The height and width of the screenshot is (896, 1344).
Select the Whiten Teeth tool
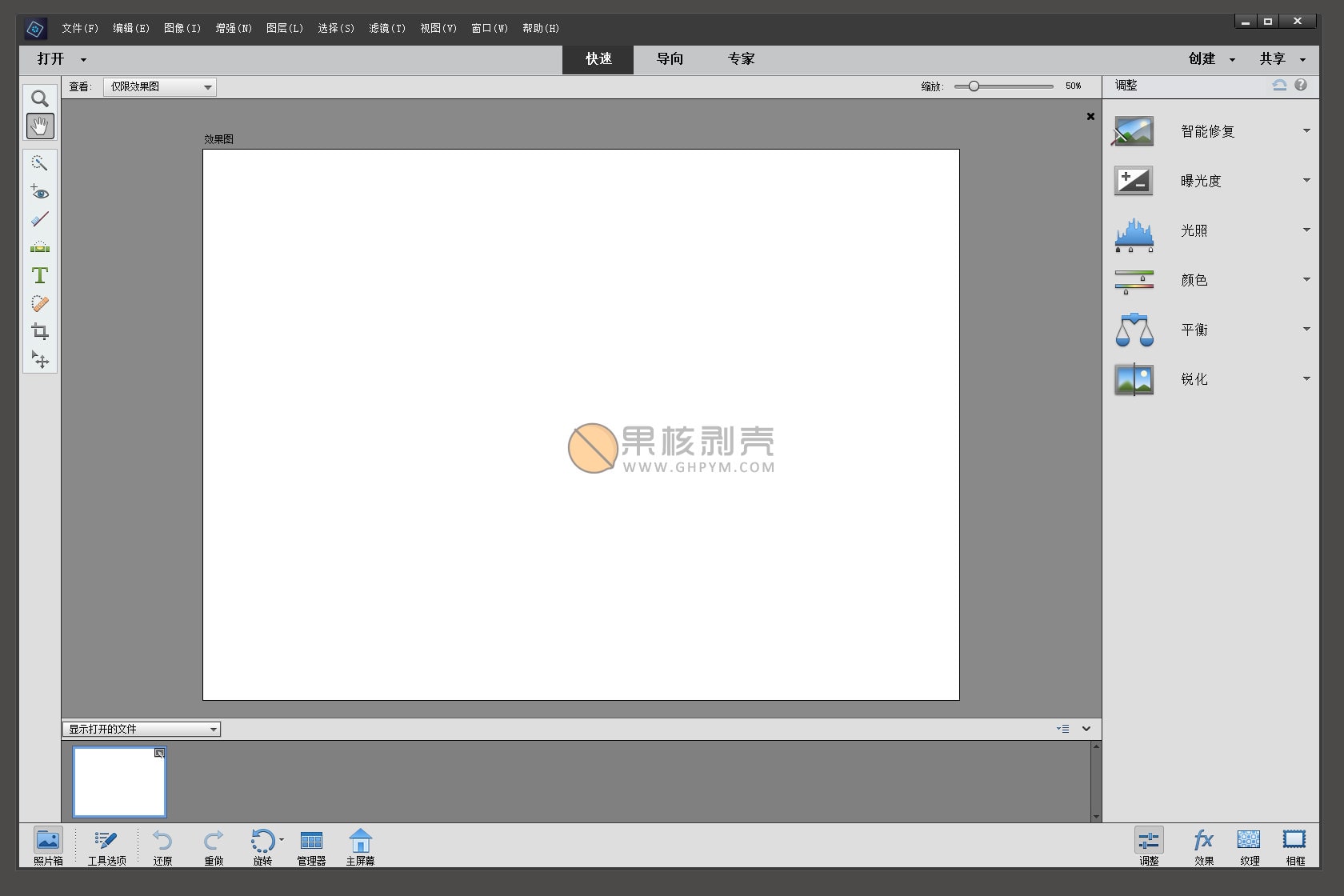(x=39, y=219)
